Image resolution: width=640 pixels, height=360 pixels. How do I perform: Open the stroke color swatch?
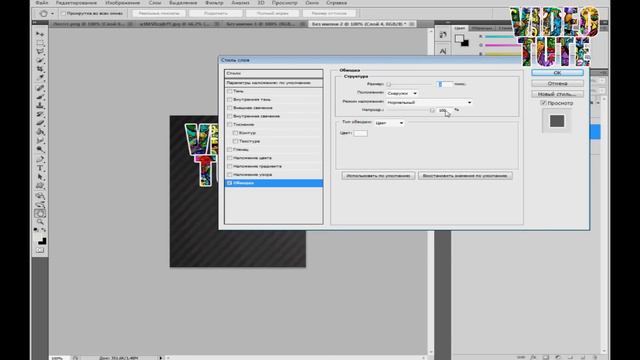[x=360, y=133]
